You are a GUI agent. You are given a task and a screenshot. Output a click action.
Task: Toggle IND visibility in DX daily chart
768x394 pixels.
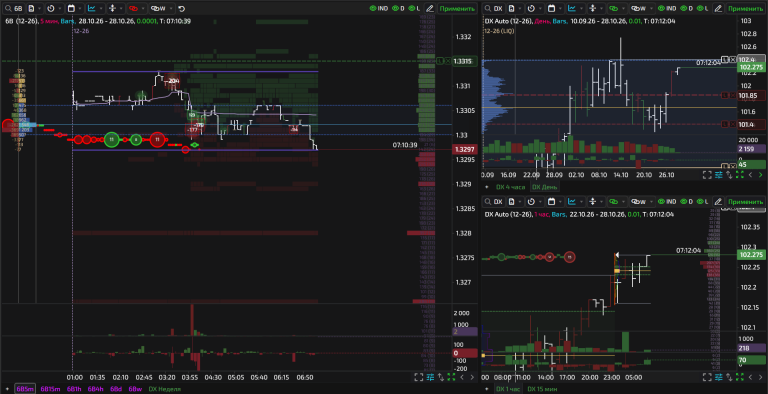click(x=668, y=8)
